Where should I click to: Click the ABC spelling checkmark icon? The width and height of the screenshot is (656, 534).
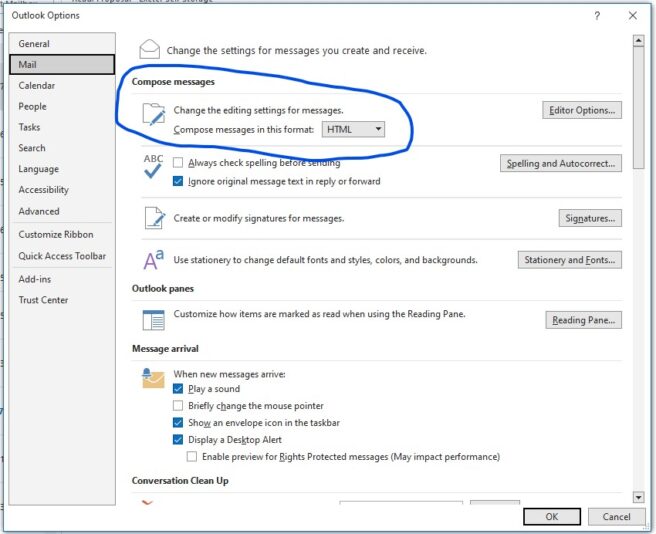tap(153, 166)
